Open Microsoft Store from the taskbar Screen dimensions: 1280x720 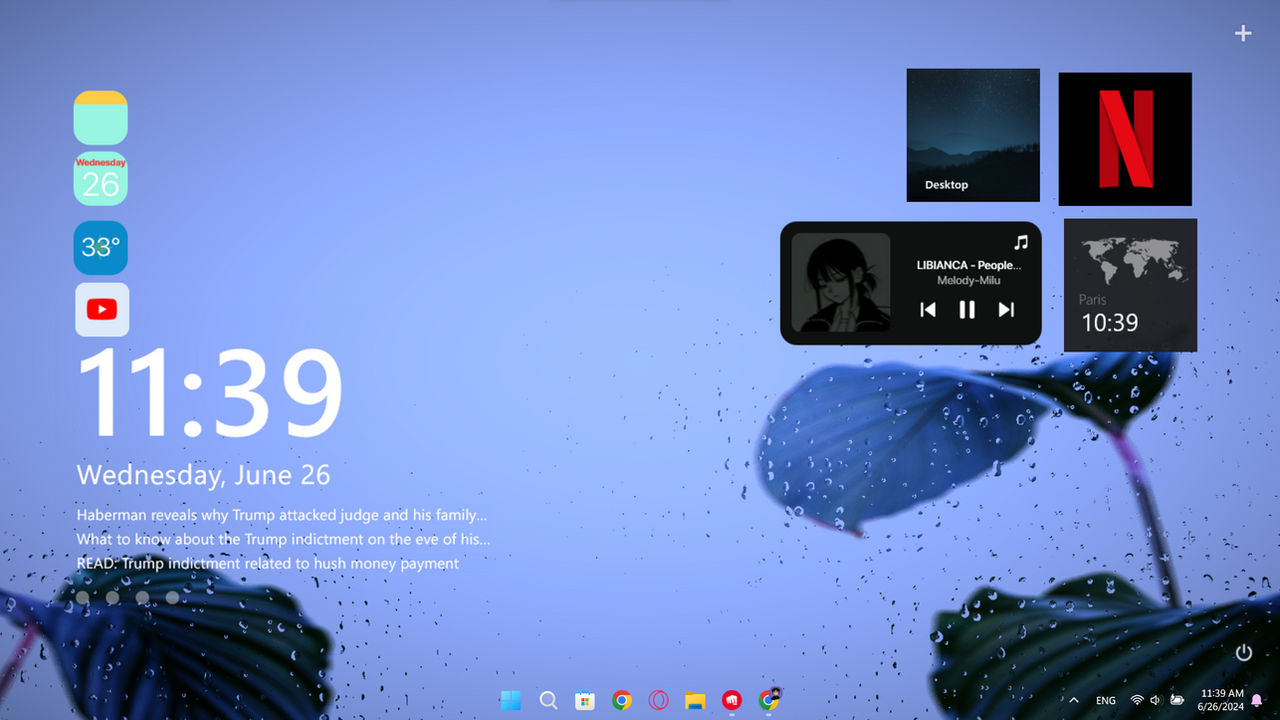585,700
